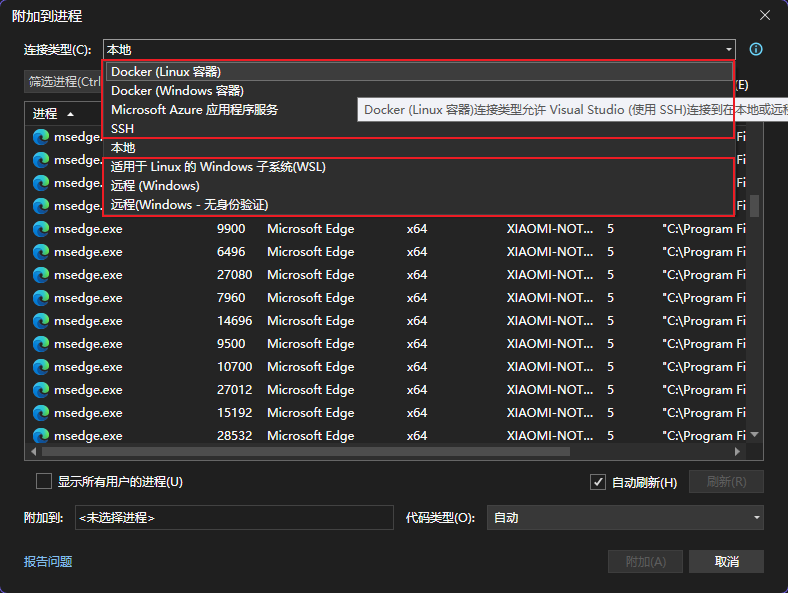Open the 报告问题 link
Viewport: 788px width, 593px height.
point(48,562)
